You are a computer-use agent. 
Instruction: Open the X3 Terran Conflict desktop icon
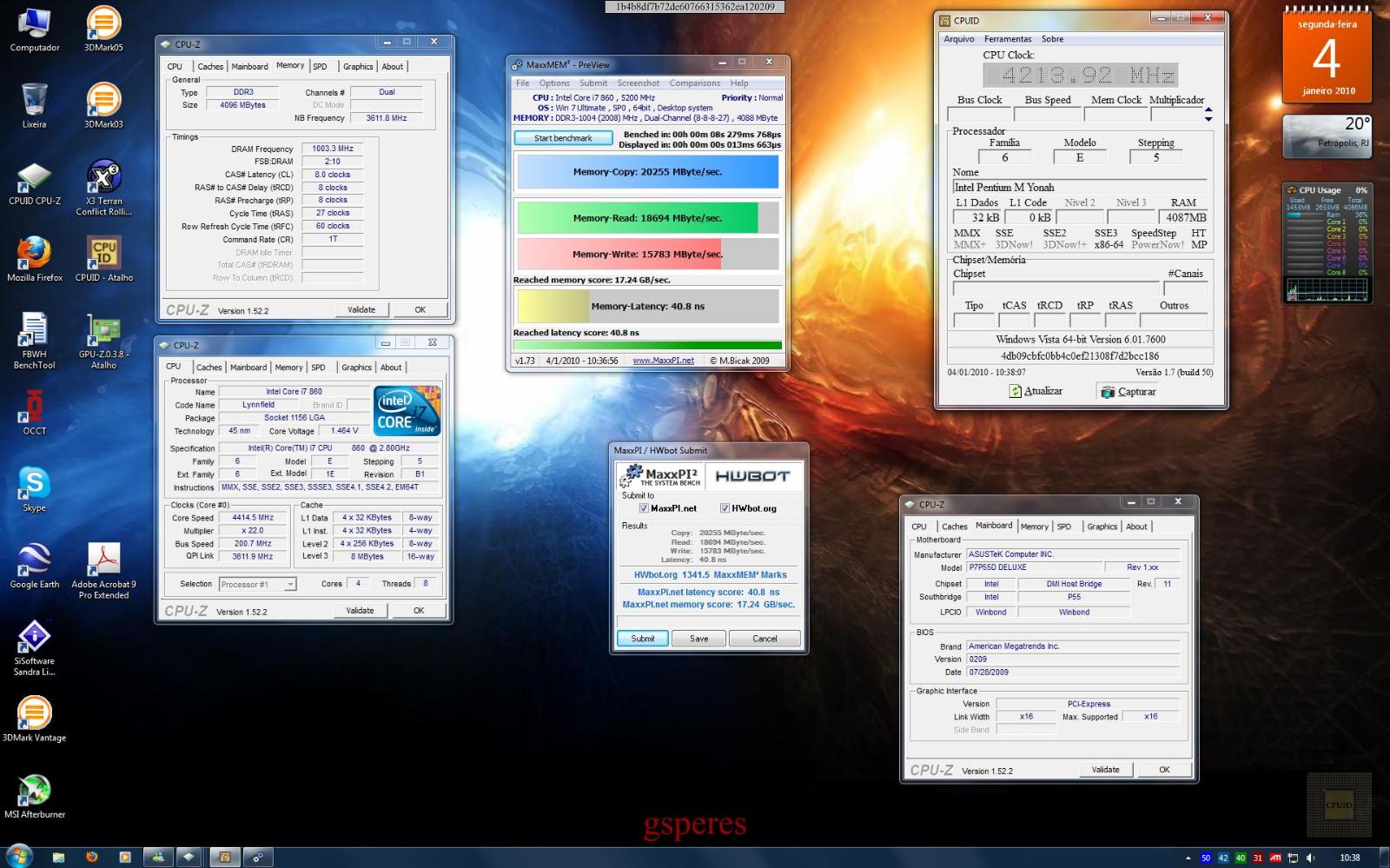pyautogui.click(x=103, y=187)
